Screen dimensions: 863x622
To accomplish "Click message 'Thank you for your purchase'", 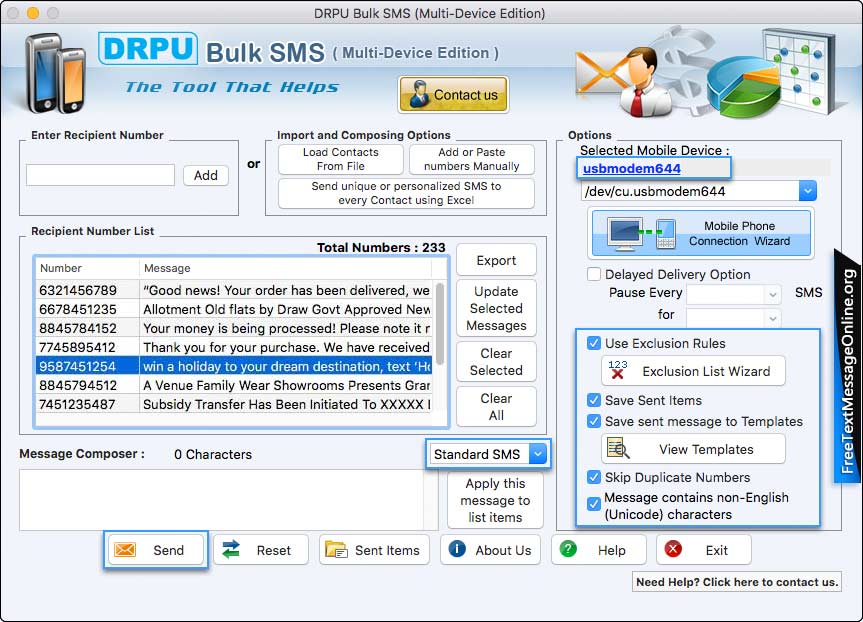I will 287,347.
